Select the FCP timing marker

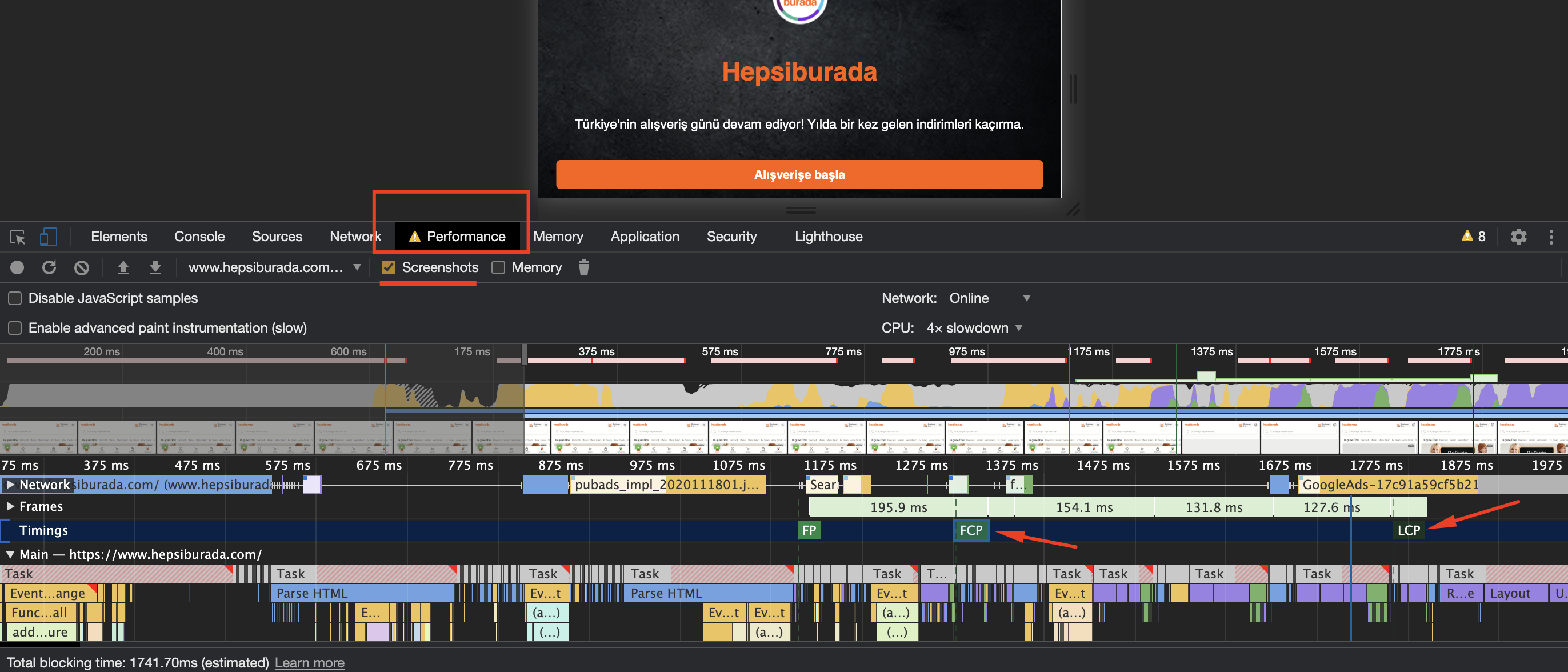pos(970,530)
